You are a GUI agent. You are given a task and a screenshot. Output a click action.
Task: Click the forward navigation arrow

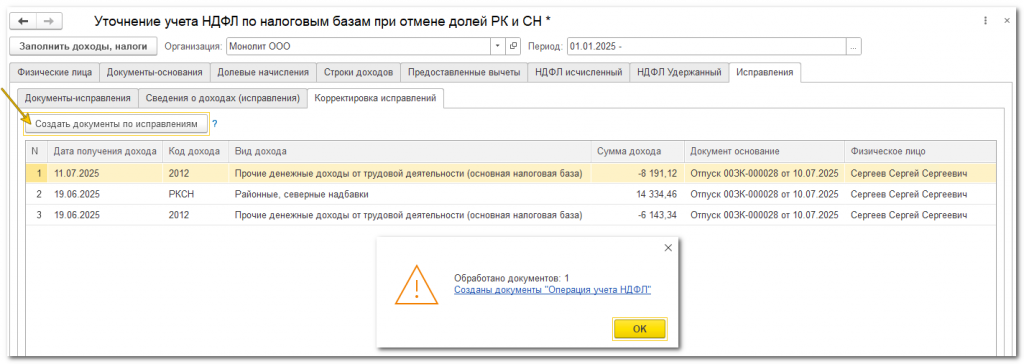(47, 22)
